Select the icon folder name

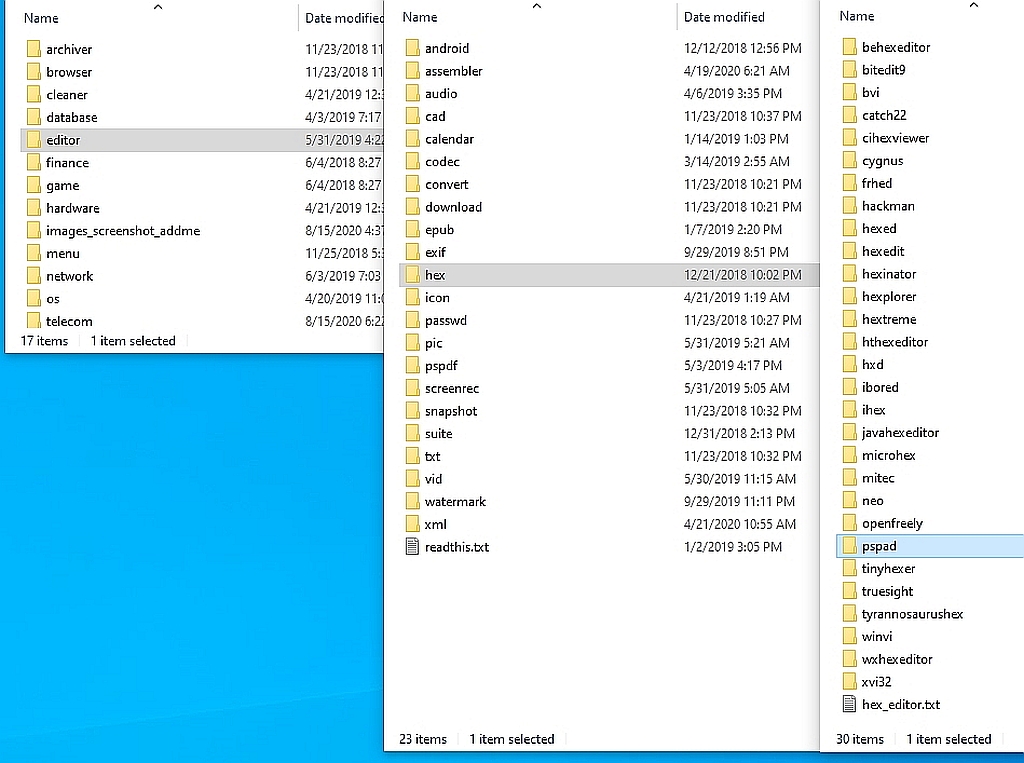point(437,297)
